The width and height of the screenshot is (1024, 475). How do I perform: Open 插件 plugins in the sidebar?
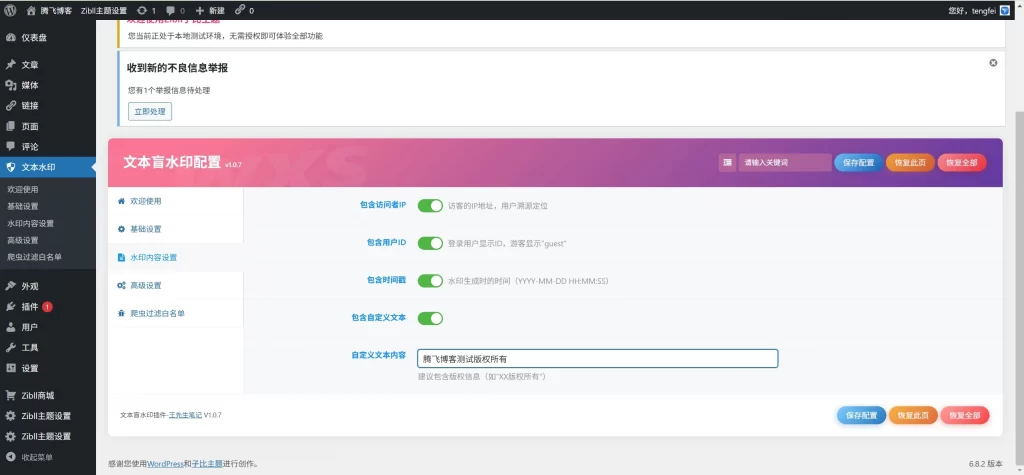tap(29, 306)
